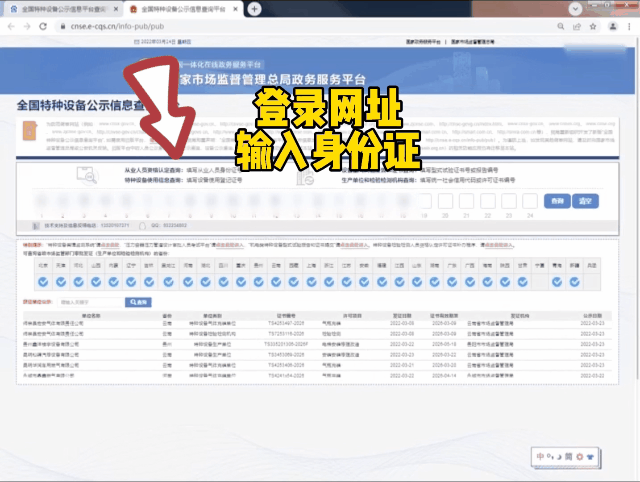Click small 查询 button next to unit search
The height and width of the screenshot is (482, 640).
(x=137, y=301)
